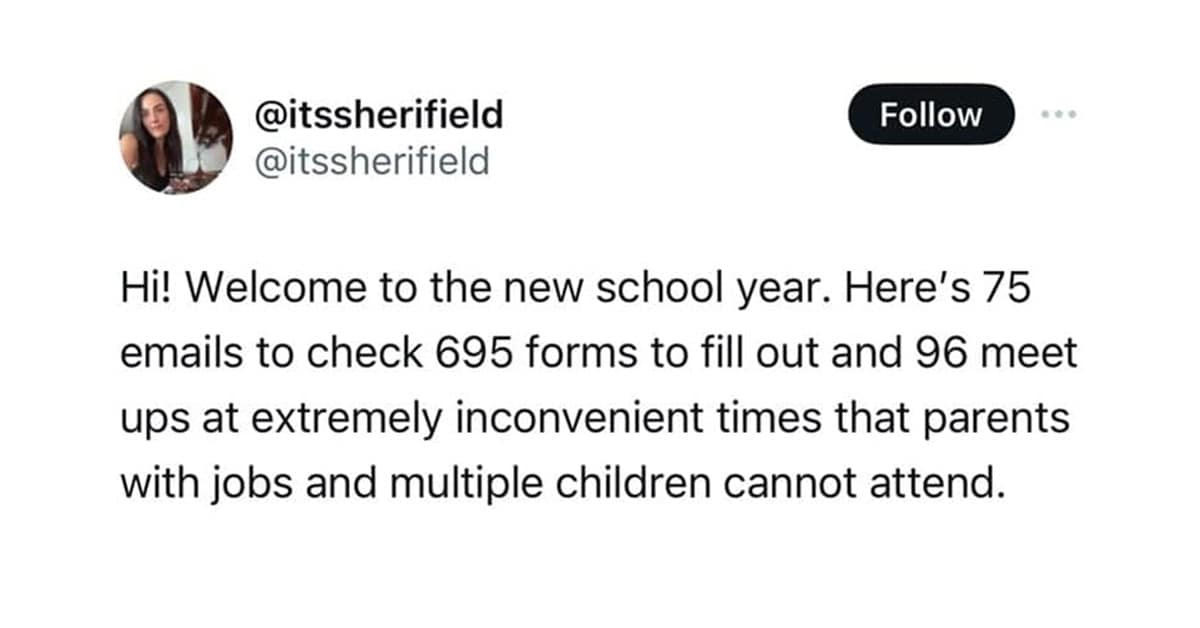
Task: Click the gray @itssherifield handle
Action: 374,160
